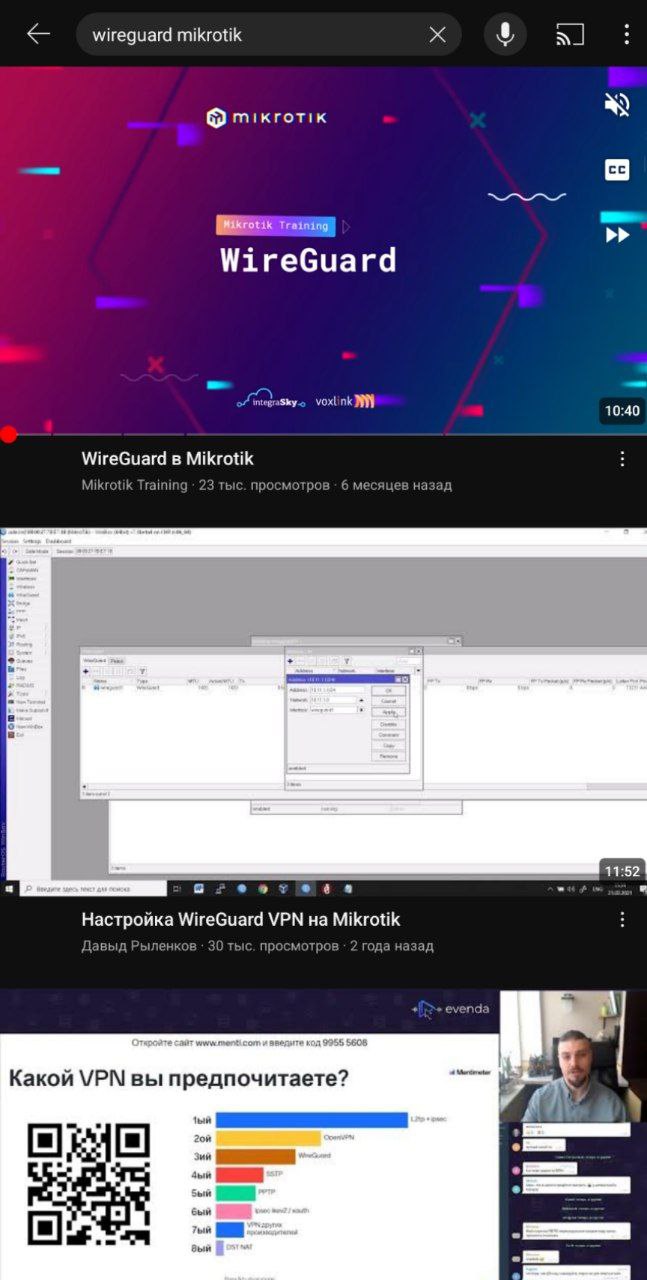
Task: Tap the 10:40 duration badge
Action: 621,410
